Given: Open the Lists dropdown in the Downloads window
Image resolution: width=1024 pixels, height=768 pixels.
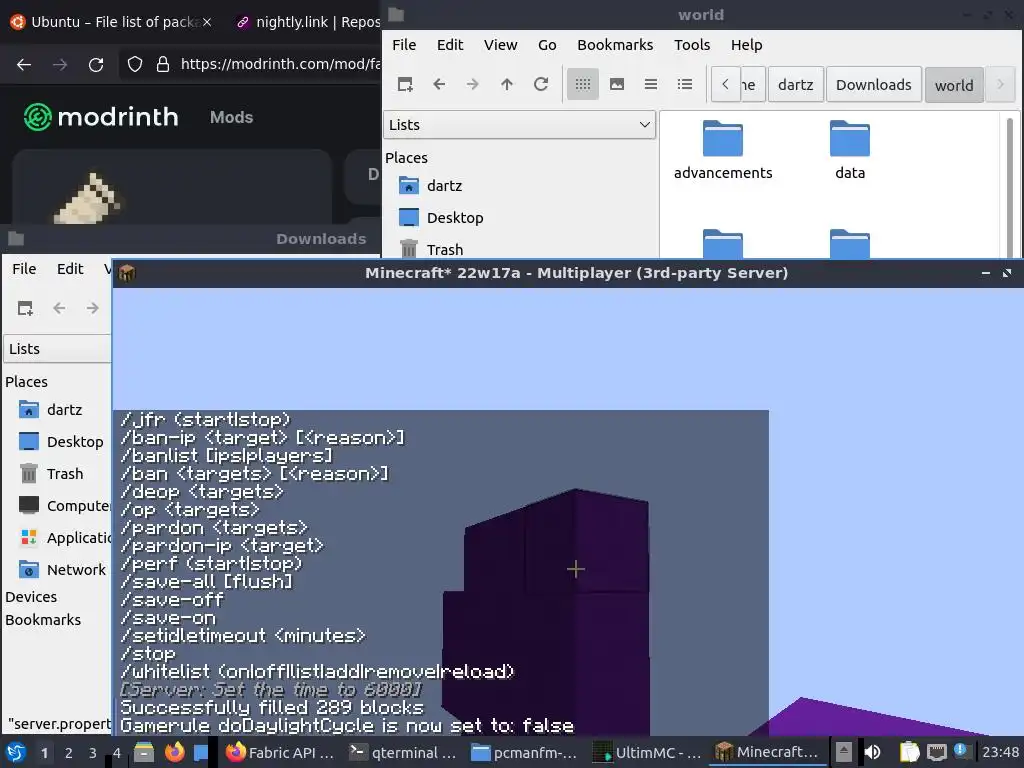Looking at the screenshot, I should coord(57,349).
